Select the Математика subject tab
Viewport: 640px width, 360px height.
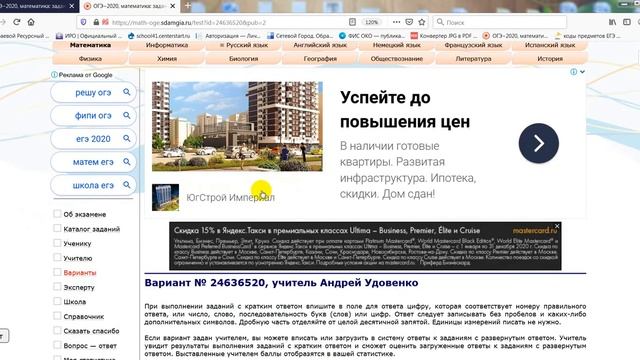point(90,45)
